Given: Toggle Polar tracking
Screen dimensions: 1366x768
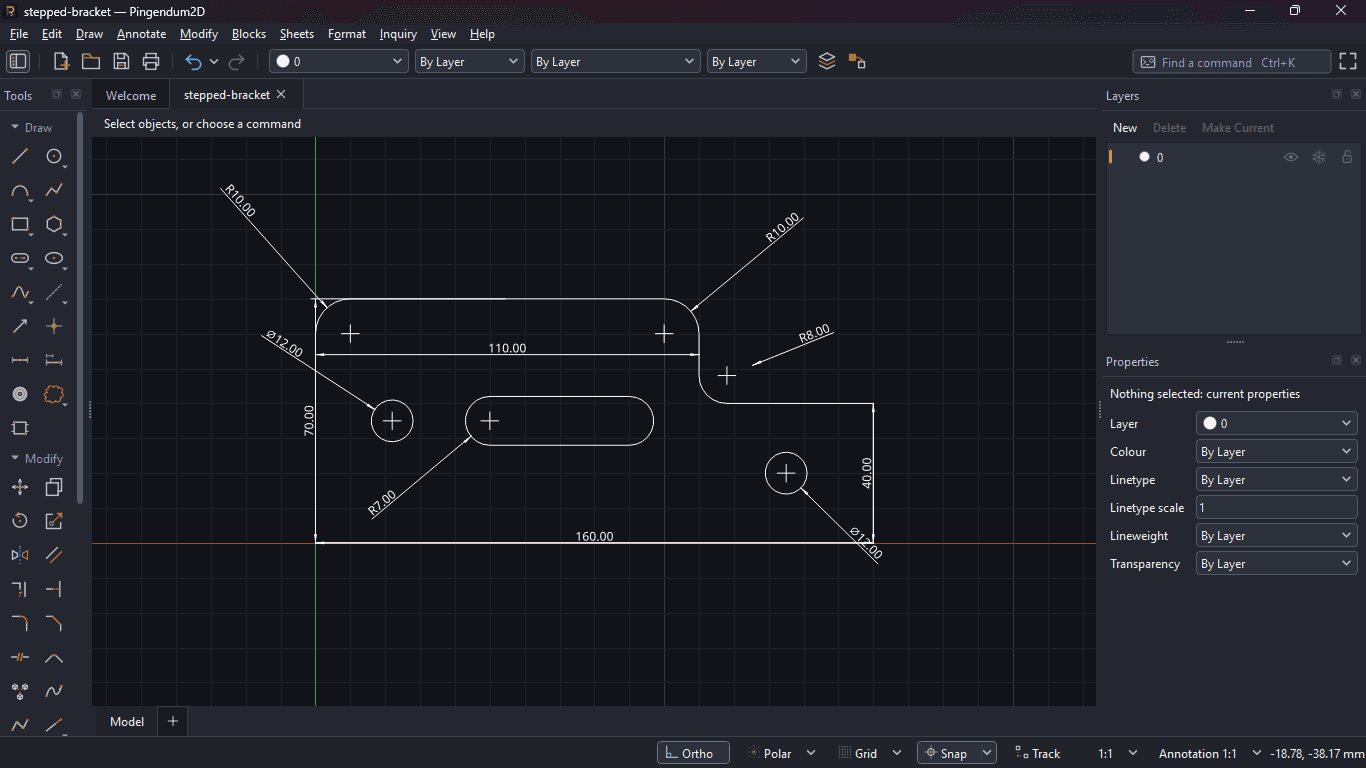Looking at the screenshot, I should 770,753.
